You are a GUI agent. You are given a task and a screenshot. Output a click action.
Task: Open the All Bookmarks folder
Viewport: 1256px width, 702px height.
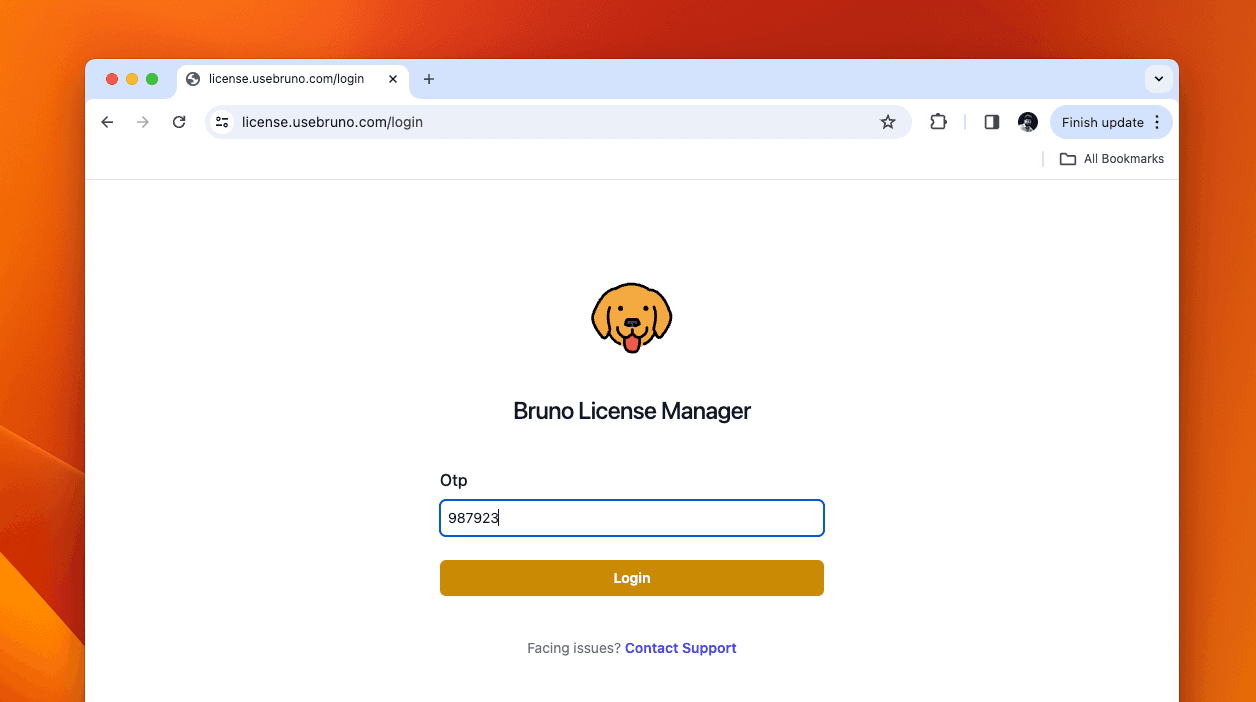(1112, 159)
